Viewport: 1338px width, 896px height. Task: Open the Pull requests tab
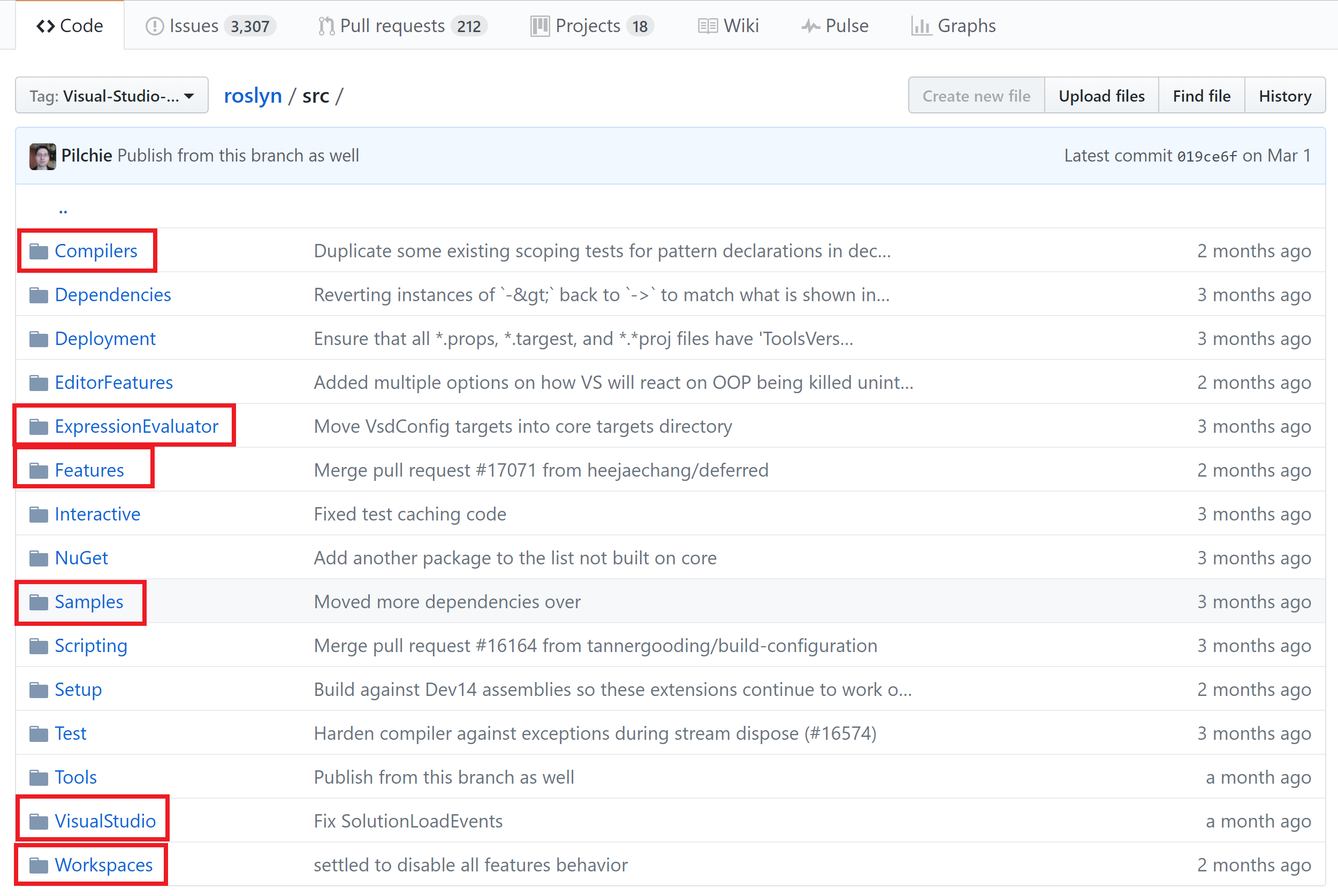tap(402, 26)
